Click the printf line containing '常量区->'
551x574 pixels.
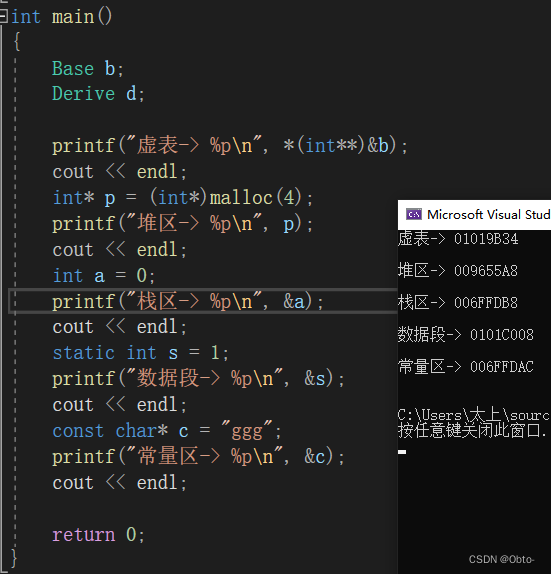[x=198, y=457]
